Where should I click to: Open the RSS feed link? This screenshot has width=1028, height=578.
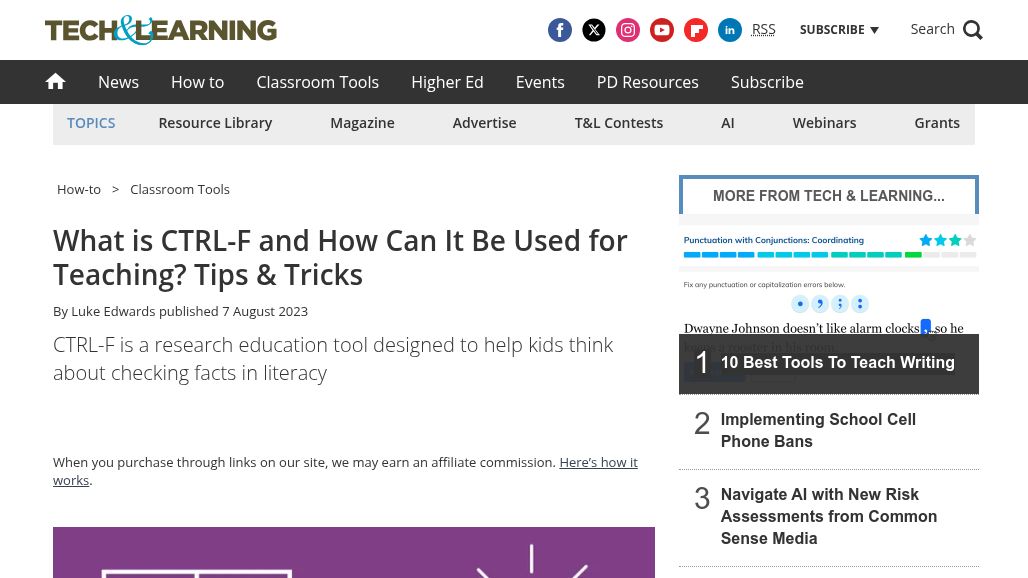pyautogui.click(x=763, y=29)
